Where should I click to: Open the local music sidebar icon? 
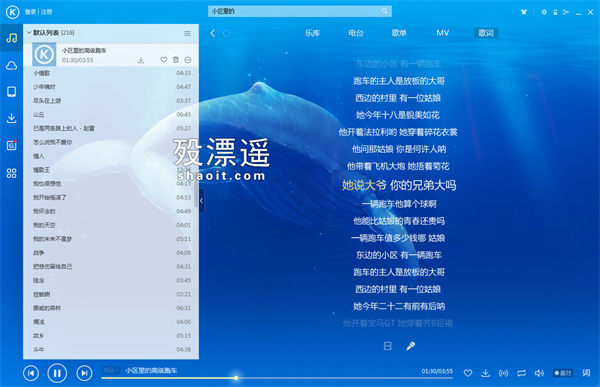(11, 38)
